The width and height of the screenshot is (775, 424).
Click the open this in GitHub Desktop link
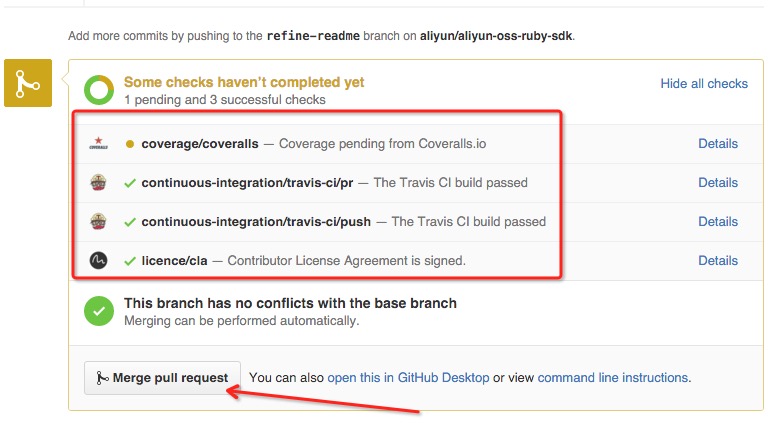tap(408, 378)
